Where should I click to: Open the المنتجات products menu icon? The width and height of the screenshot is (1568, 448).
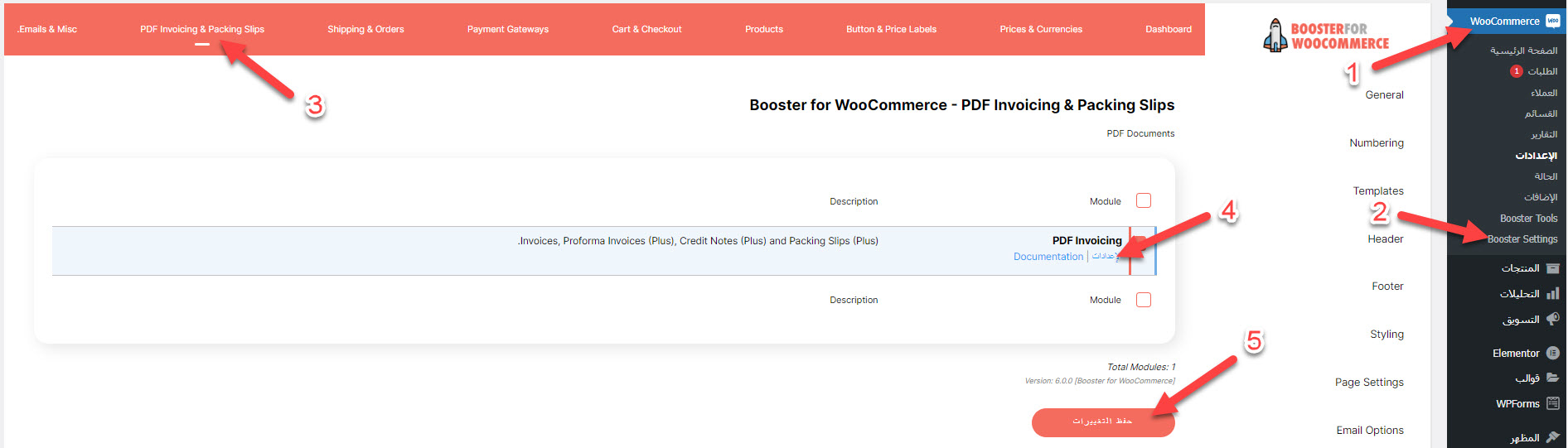tap(1552, 268)
